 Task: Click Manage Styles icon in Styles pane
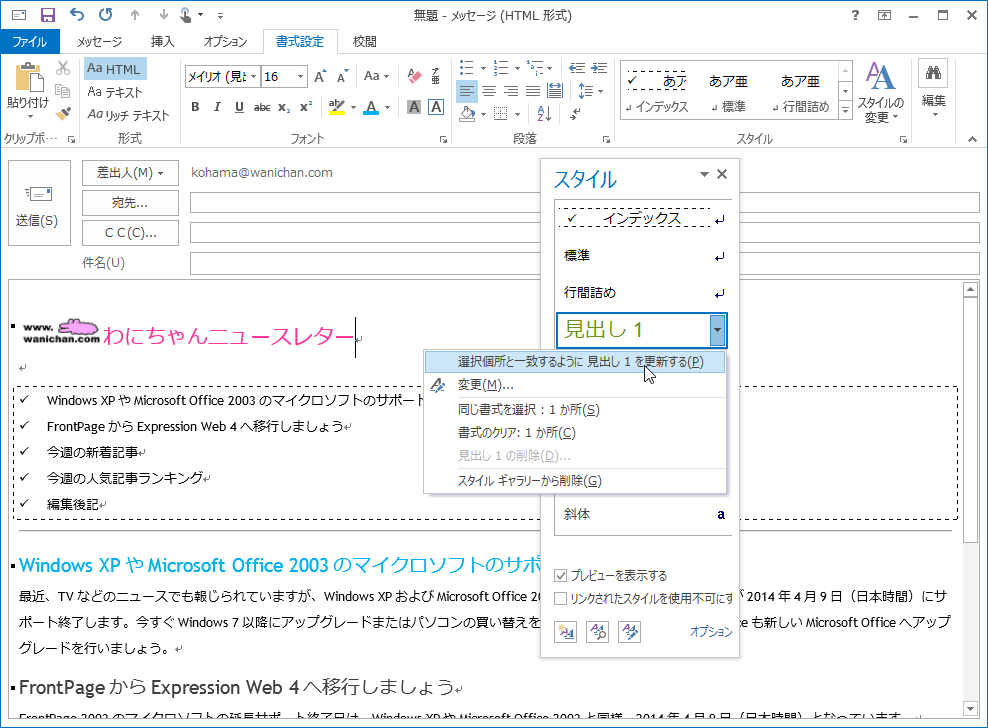629,632
